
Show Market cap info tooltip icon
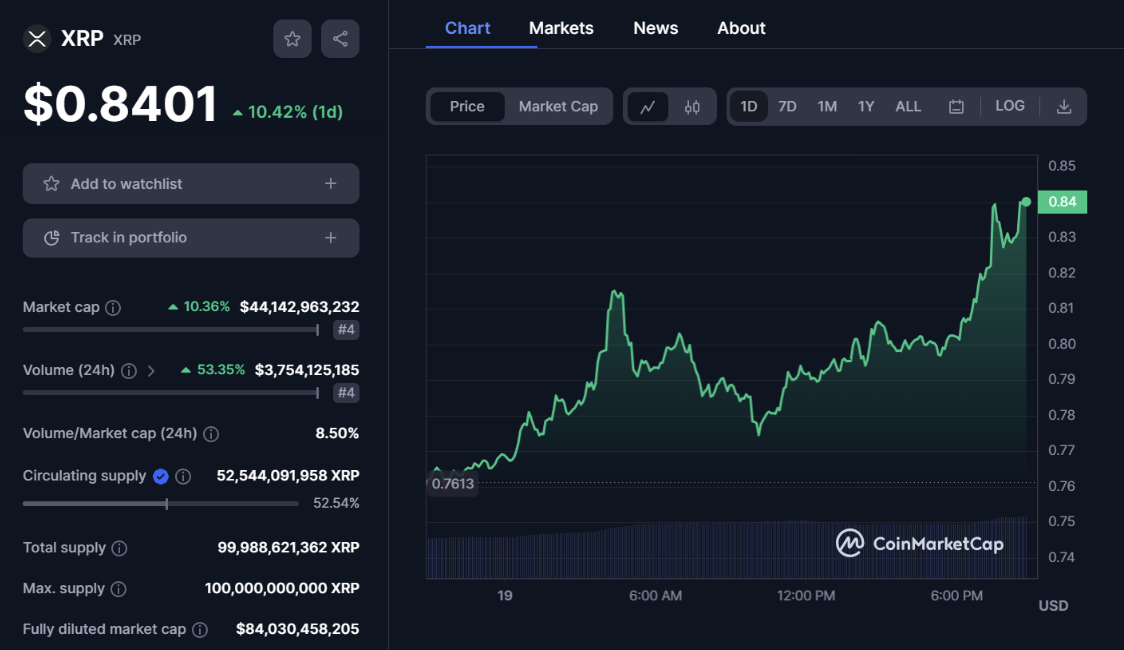(x=113, y=307)
